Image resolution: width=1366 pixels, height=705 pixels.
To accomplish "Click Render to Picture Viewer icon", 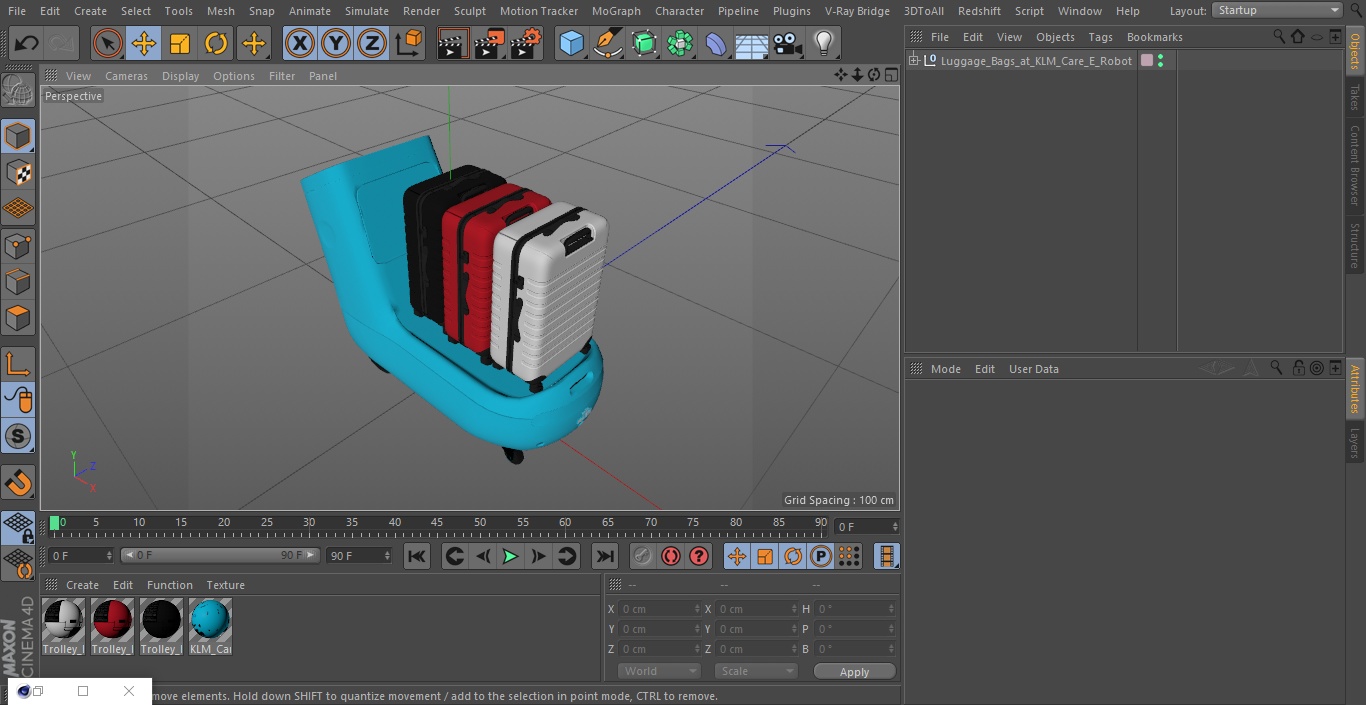I will tap(489, 43).
